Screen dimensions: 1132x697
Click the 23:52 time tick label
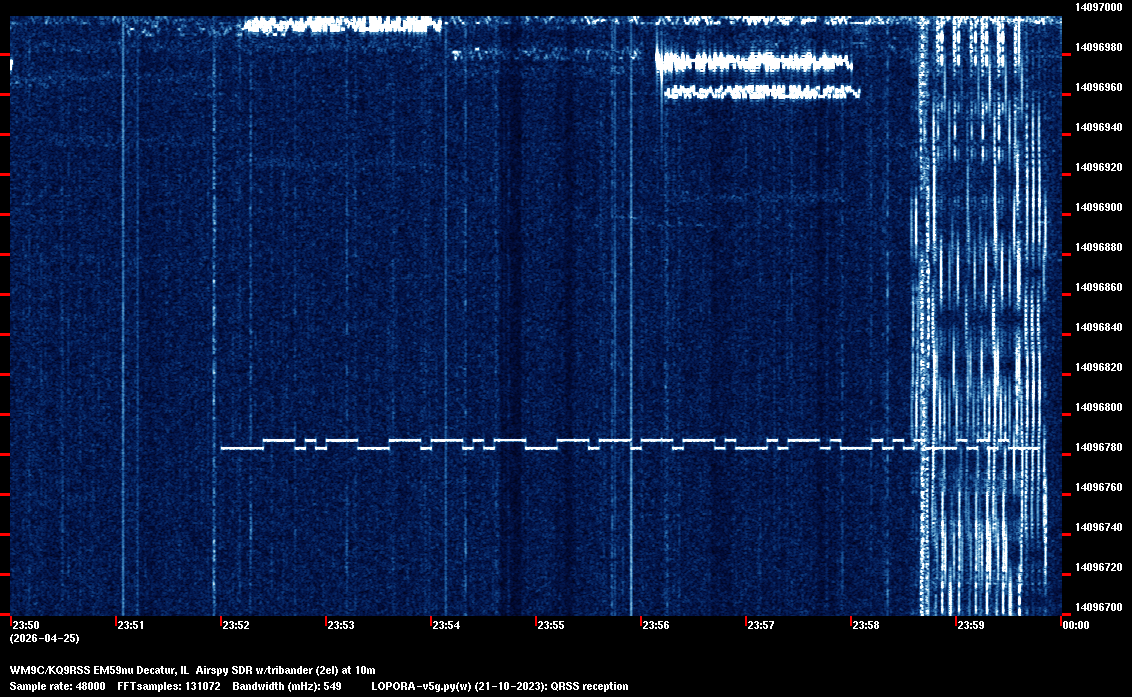236,625
